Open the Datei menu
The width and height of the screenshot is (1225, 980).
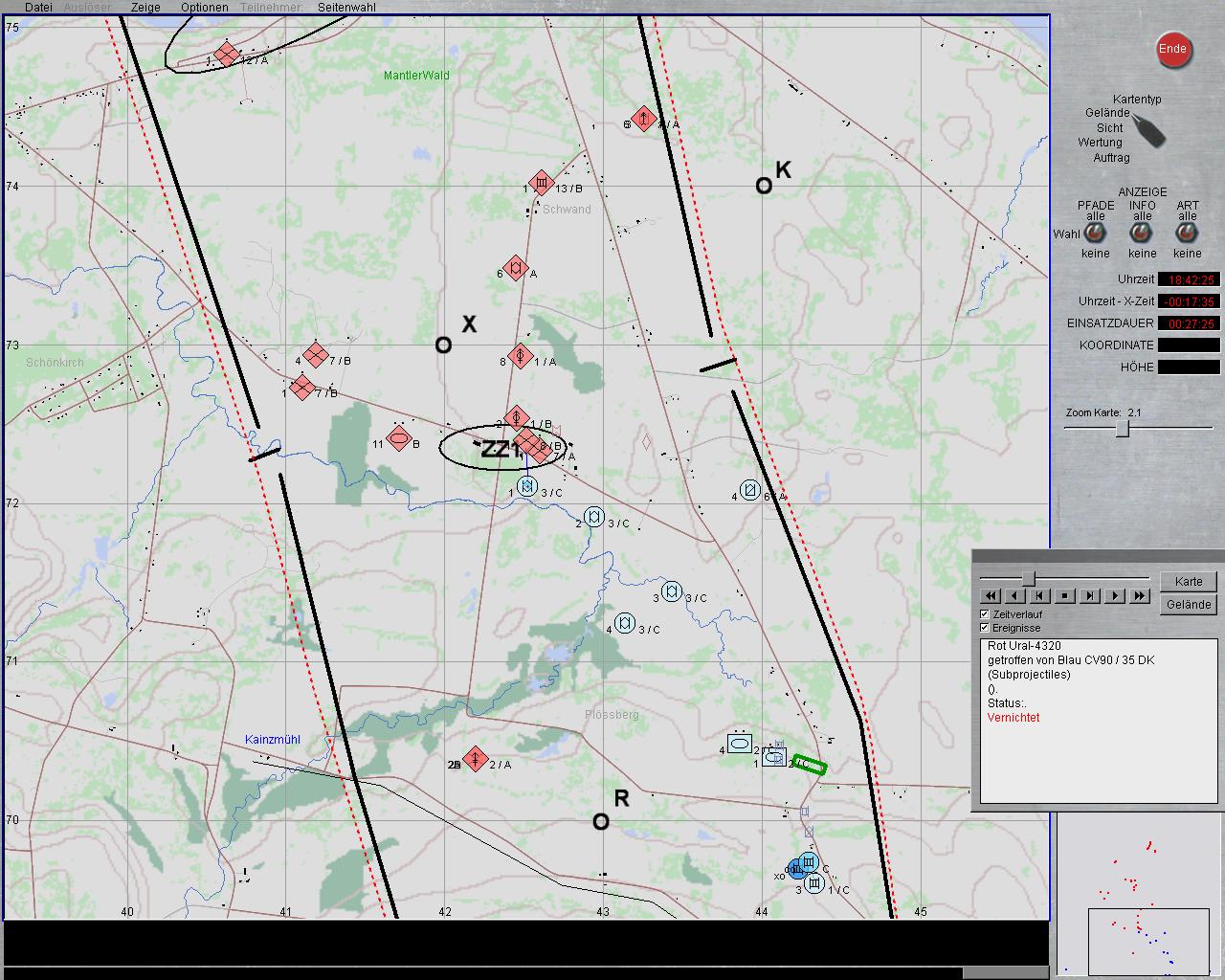[38, 7]
